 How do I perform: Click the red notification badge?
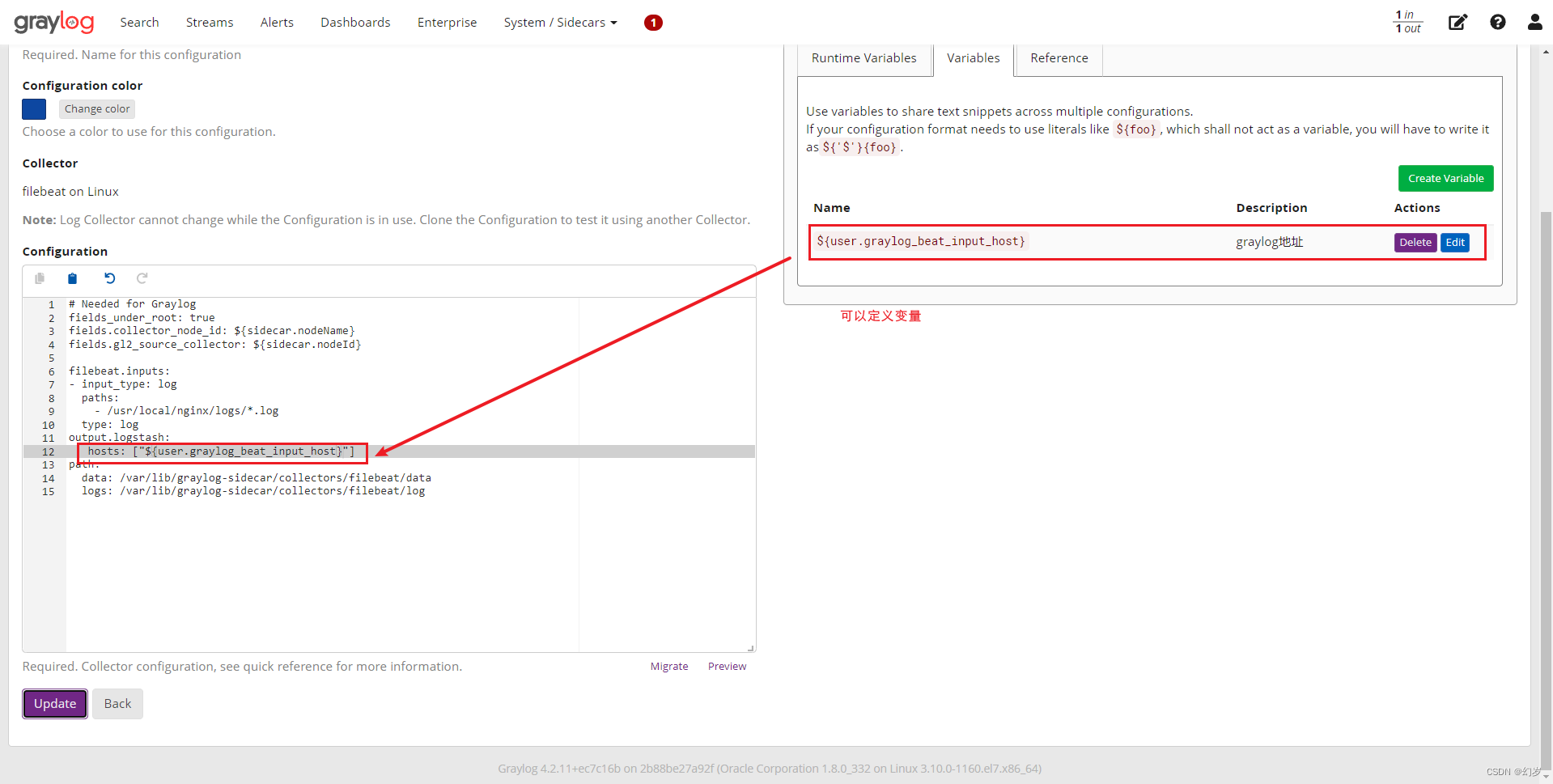pyautogui.click(x=653, y=22)
